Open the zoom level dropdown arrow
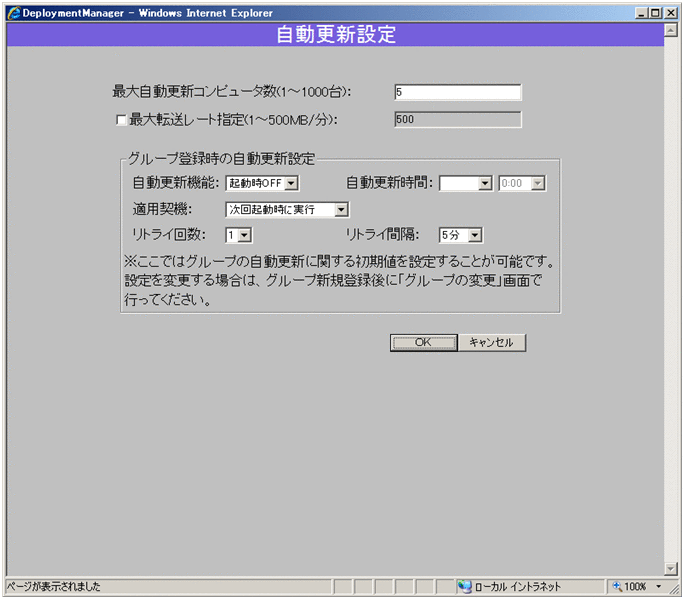 click(x=658, y=586)
